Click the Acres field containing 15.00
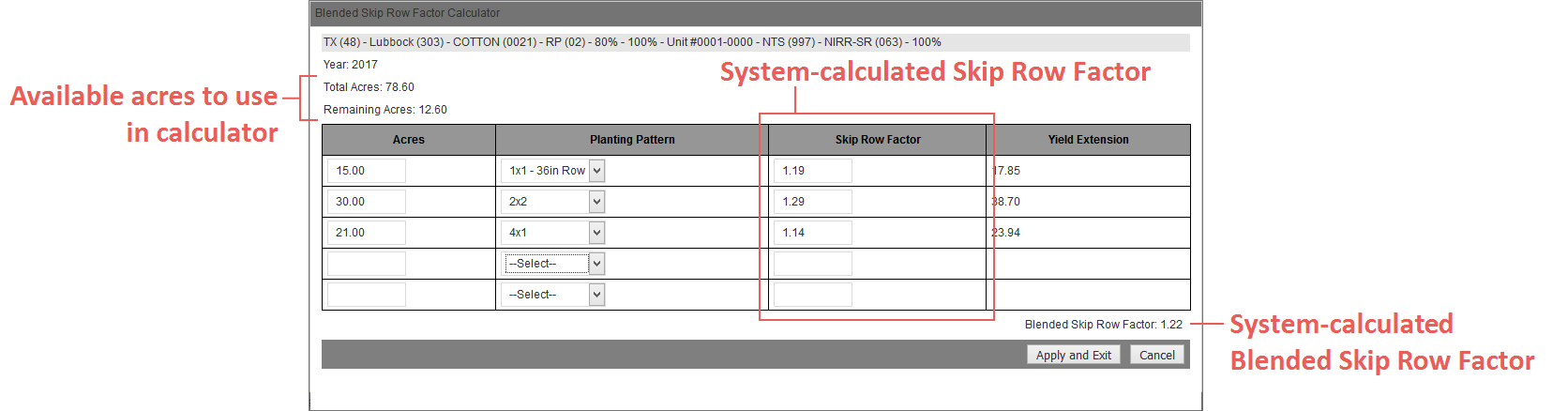The width and height of the screenshot is (1568, 411). click(x=367, y=171)
